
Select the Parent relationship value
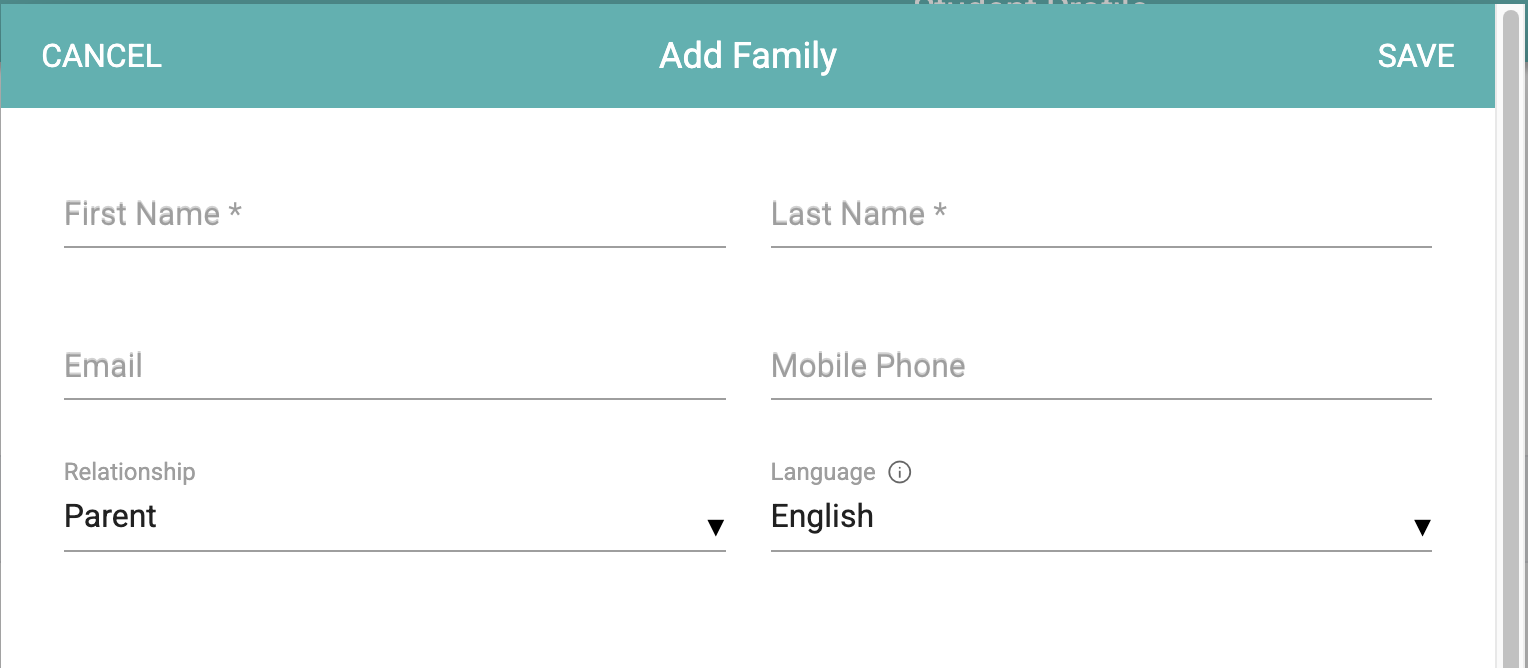110,516
